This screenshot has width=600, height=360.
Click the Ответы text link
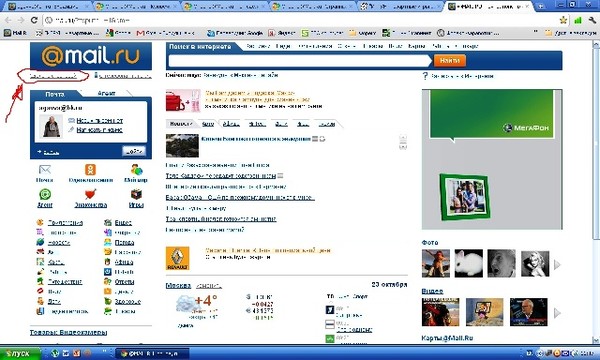pyautogui.click(x=124, y=282)
